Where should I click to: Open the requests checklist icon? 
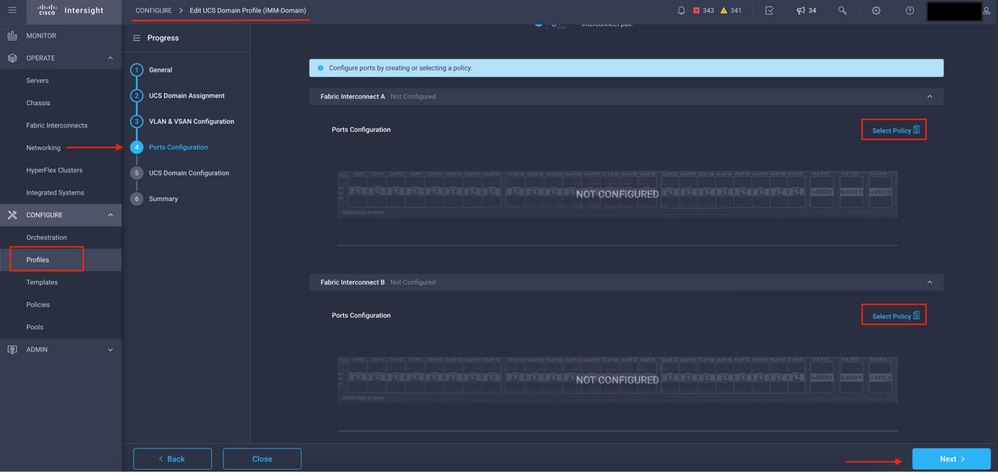click(x=769, y=11)
